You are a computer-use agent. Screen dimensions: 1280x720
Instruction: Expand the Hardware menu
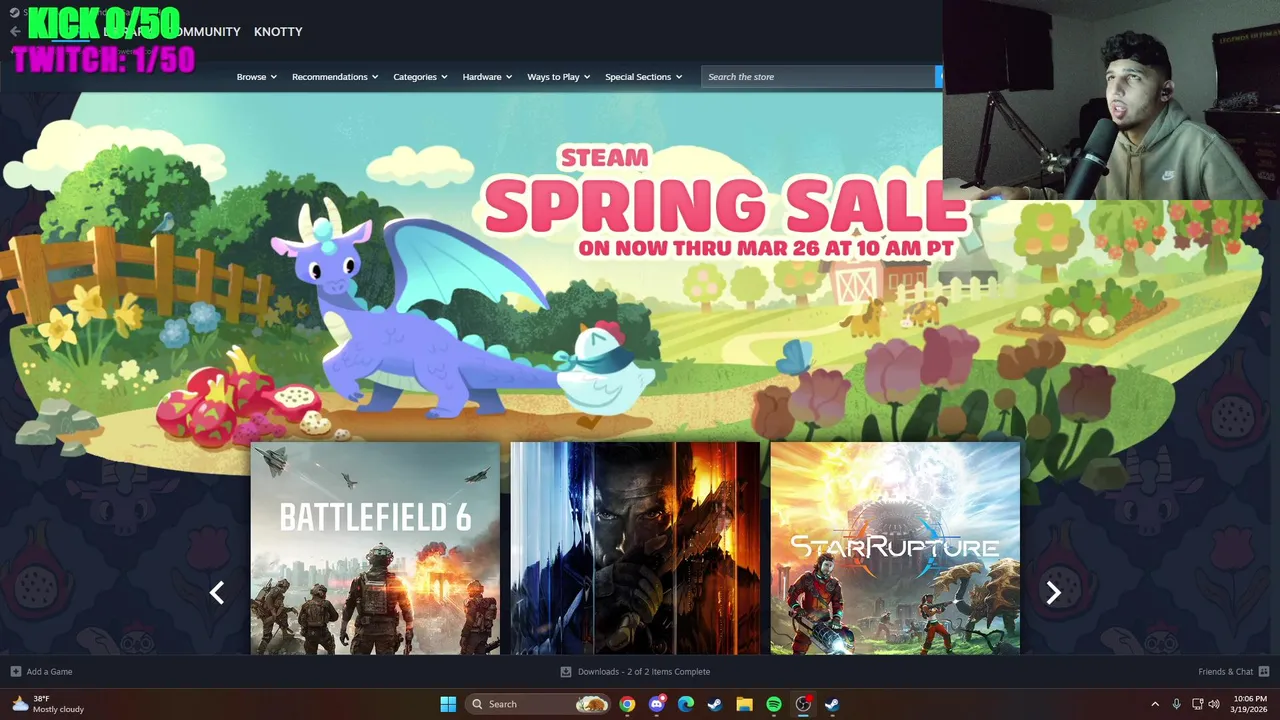[x=487, y=77]
